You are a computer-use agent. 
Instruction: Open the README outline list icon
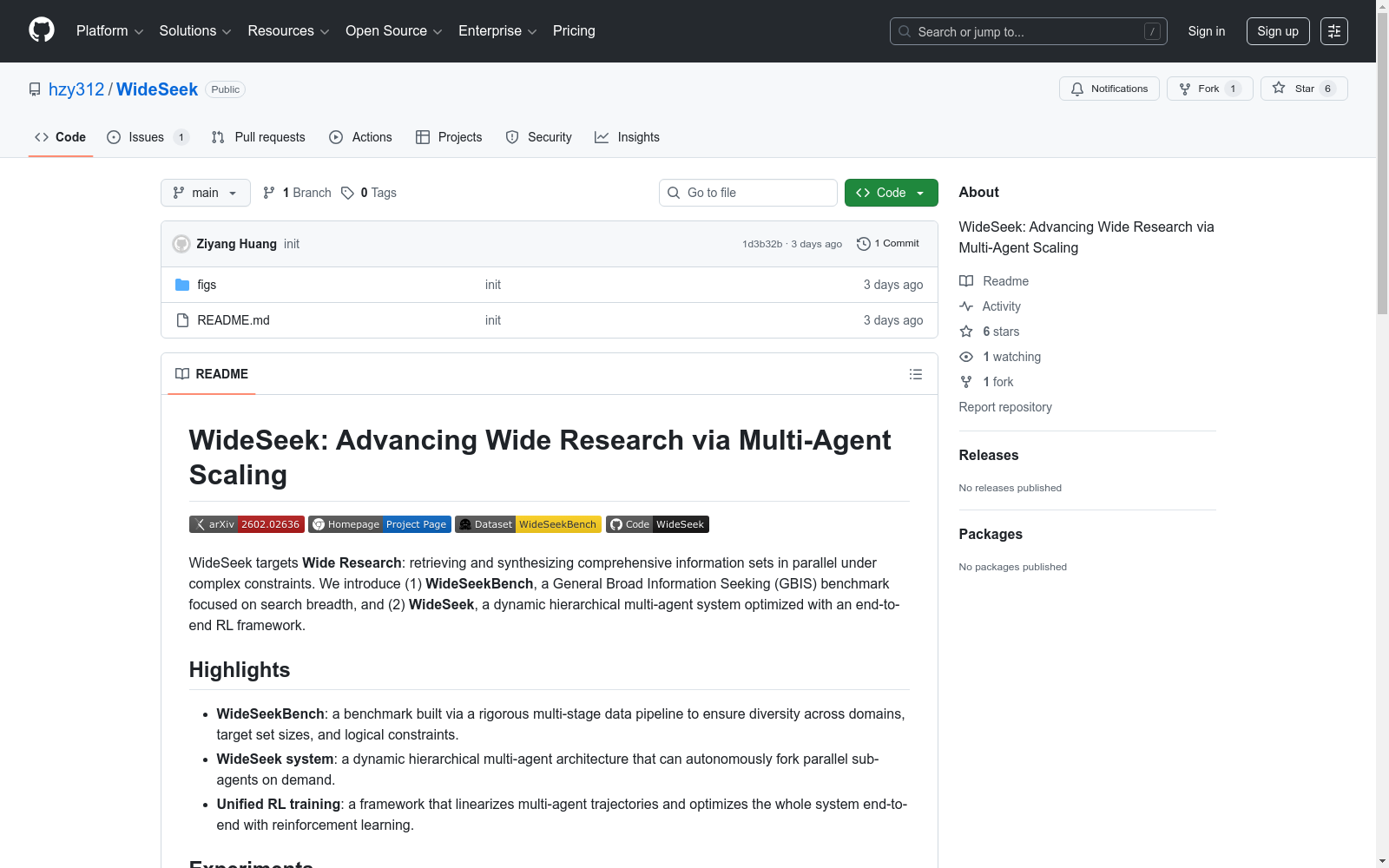coord(916,374)
